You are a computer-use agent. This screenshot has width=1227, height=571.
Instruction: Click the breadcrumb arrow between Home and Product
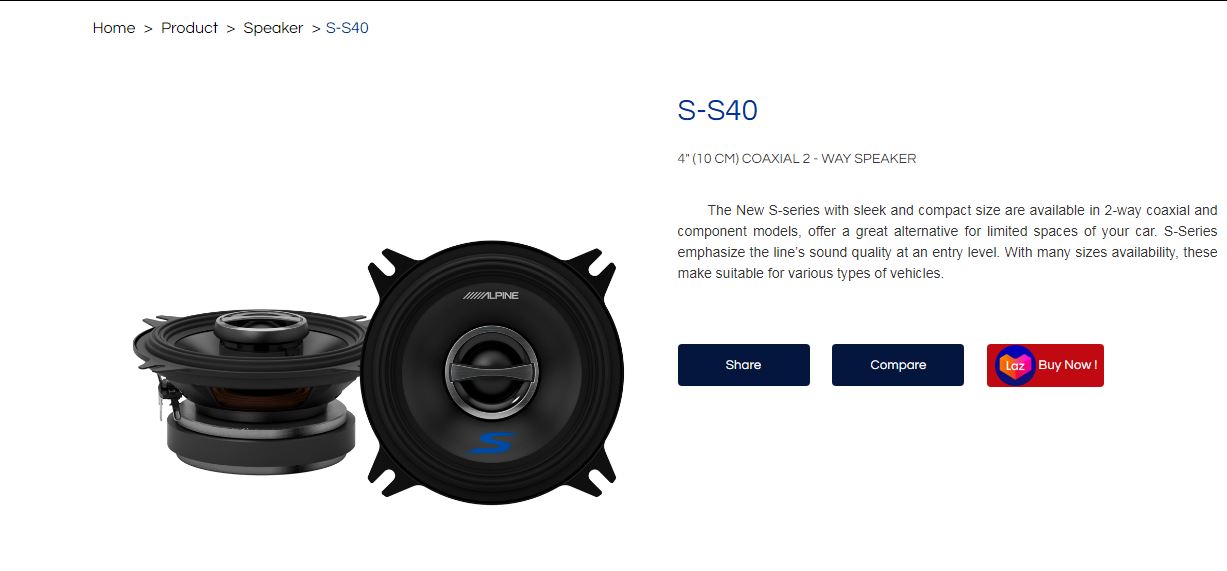[148, 28]
